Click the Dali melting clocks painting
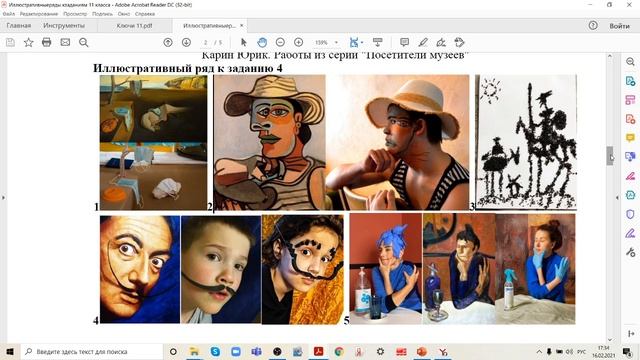Screen dimensions: 640x360 (x=153, y=109)
